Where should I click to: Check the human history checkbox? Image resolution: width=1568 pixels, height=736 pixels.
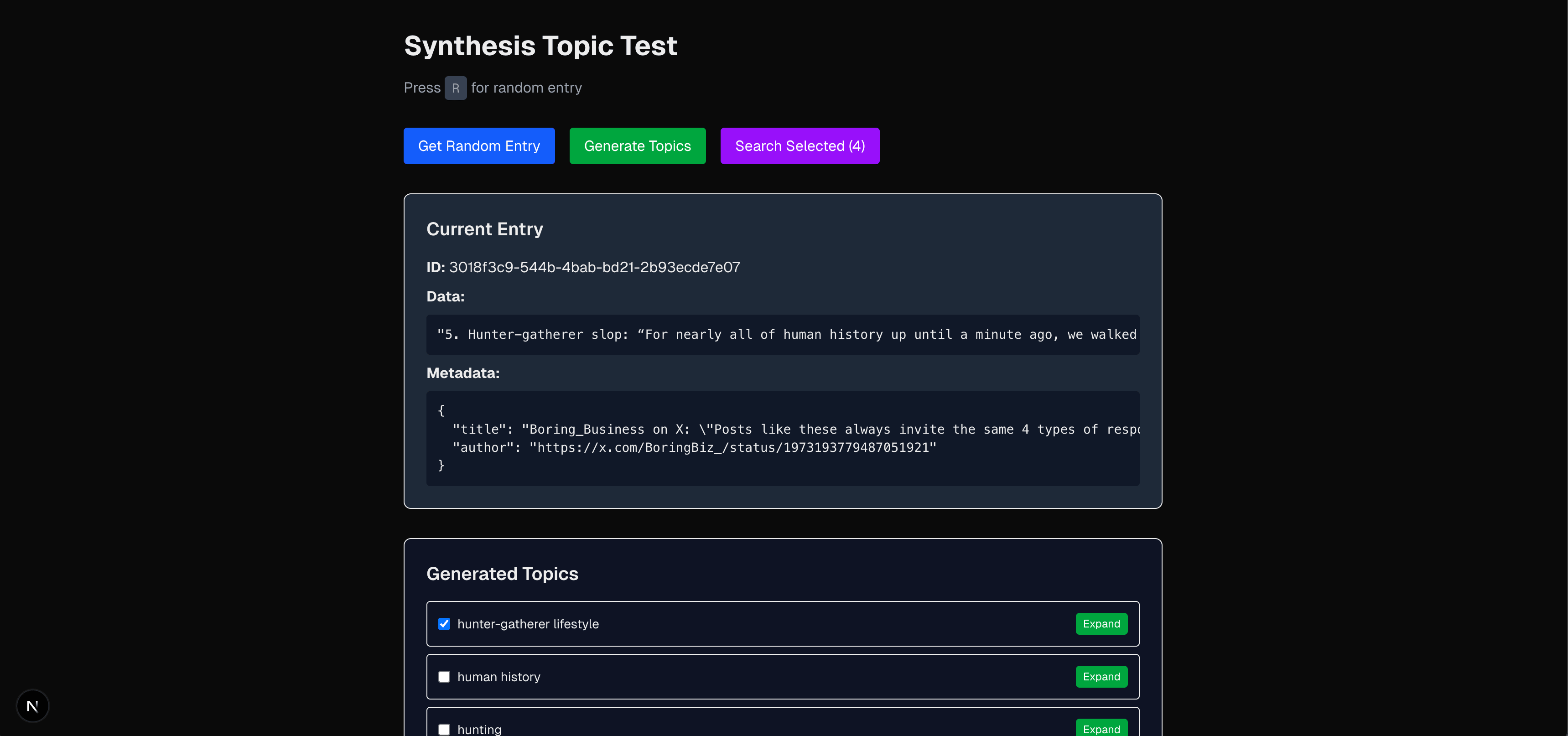pyautogui.click(x=444, y=677)
